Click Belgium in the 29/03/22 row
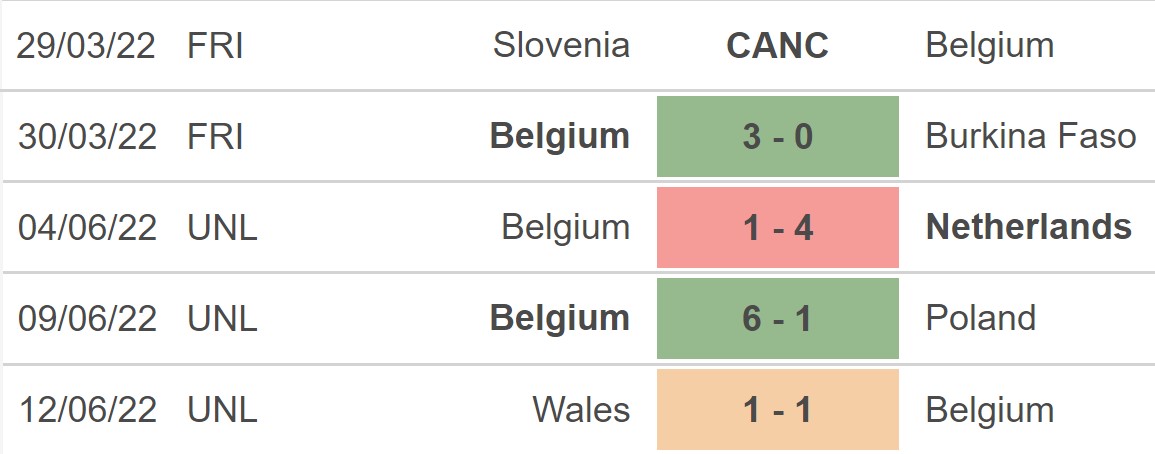Image resolution: width=1155 pixels, height=454 pixels. point(990,46)
